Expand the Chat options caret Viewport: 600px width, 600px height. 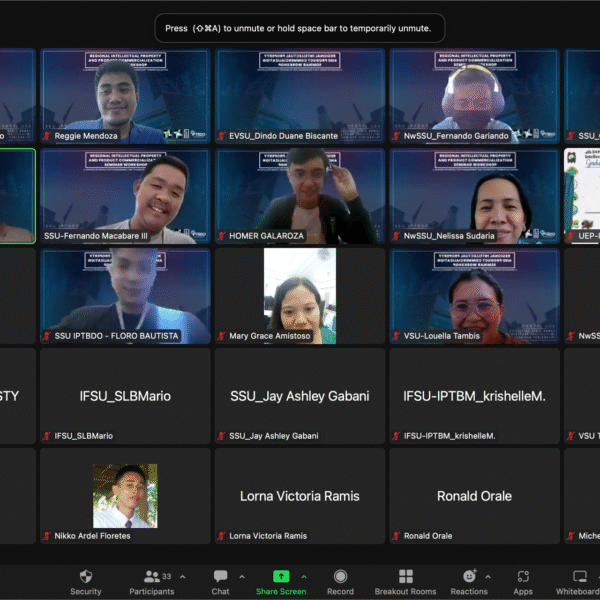(x=242, y=577)
